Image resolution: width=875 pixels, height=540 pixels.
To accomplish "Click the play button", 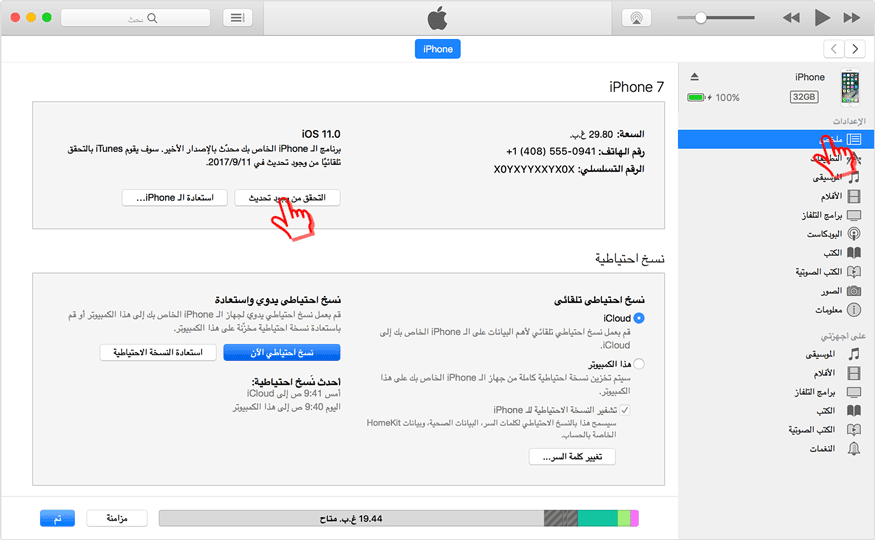I will tap(821, 18).
